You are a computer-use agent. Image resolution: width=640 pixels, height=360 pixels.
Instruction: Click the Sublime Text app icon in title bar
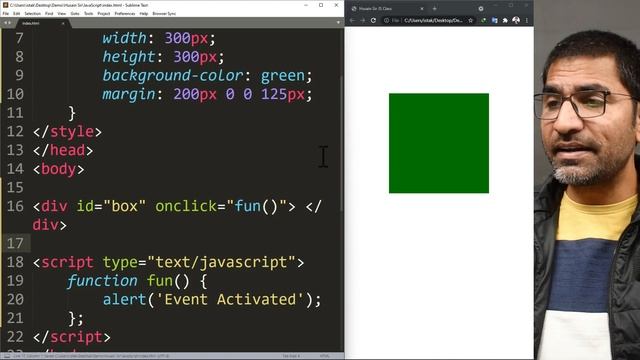(x=5, y=5)
